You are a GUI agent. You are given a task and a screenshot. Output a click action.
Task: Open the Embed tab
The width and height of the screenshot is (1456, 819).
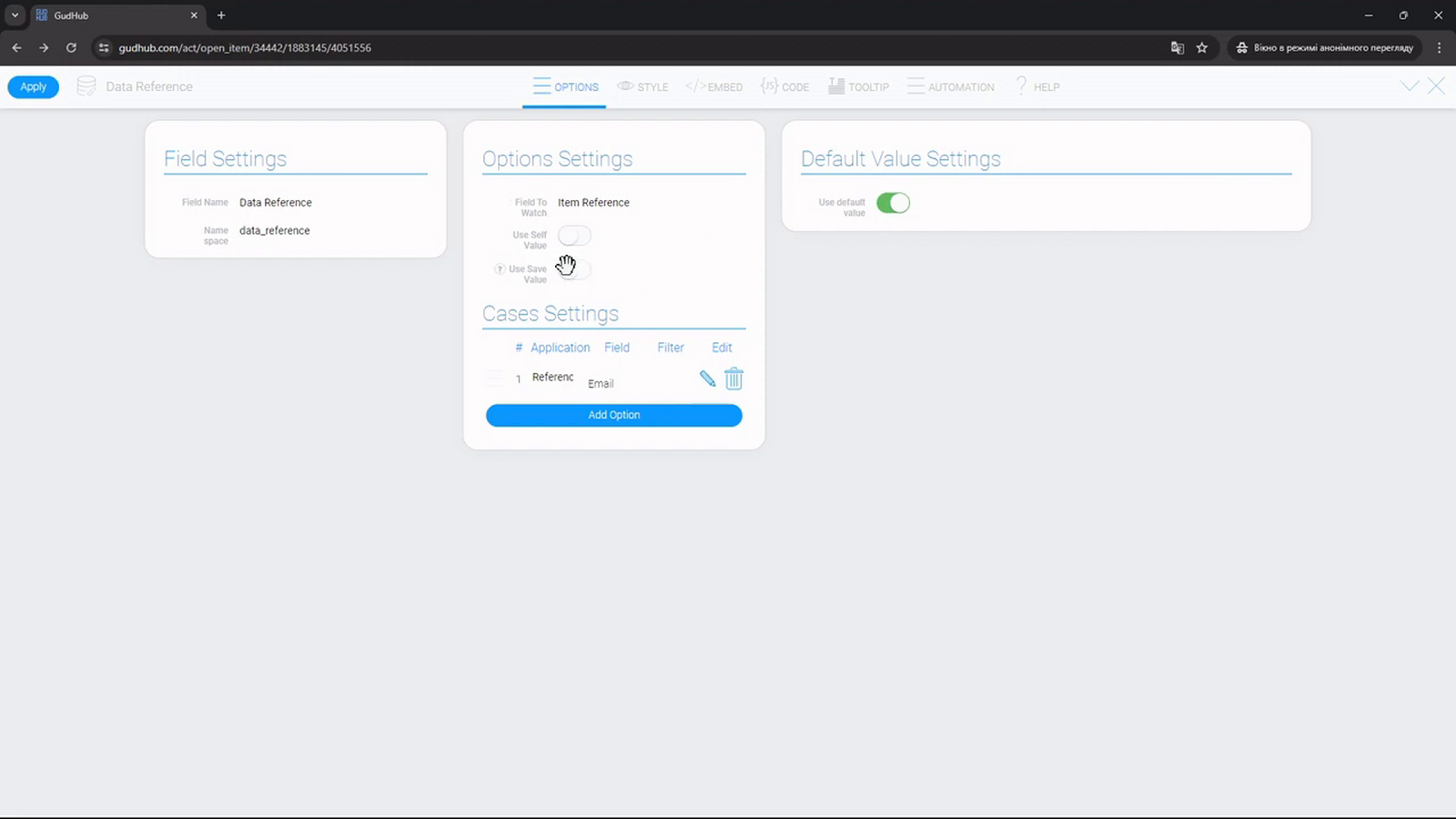tap(714, 86)
